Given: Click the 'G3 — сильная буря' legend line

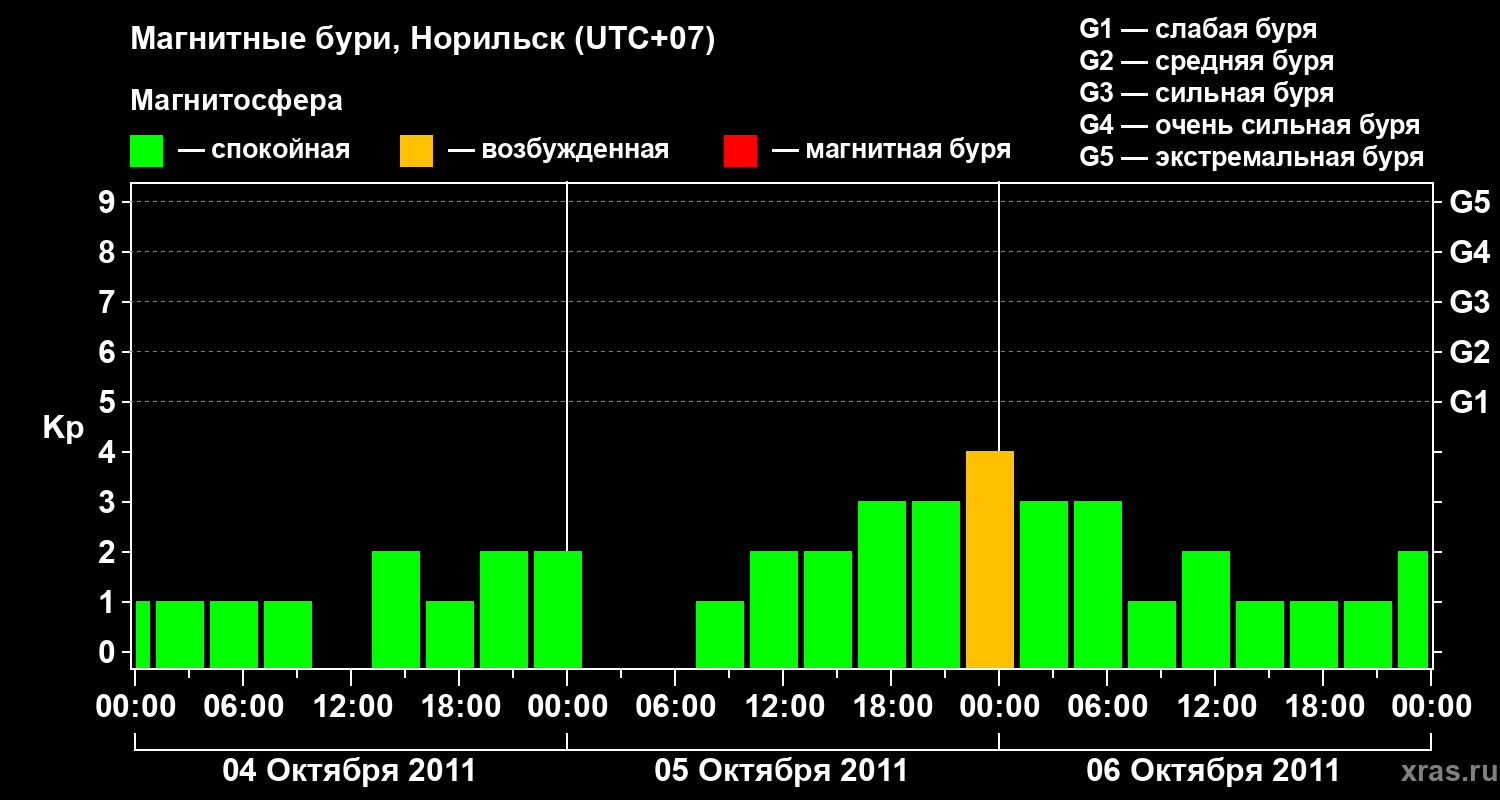Looking at the screenshot, I should coord(1206,93).
